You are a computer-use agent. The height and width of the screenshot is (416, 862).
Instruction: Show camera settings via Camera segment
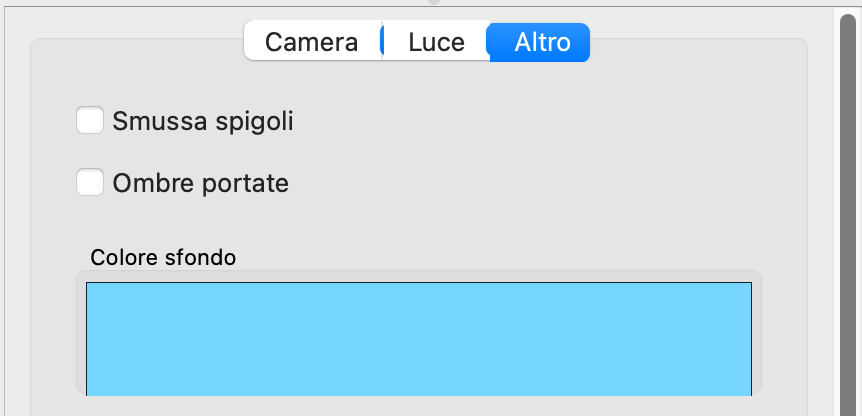[312, 42]
